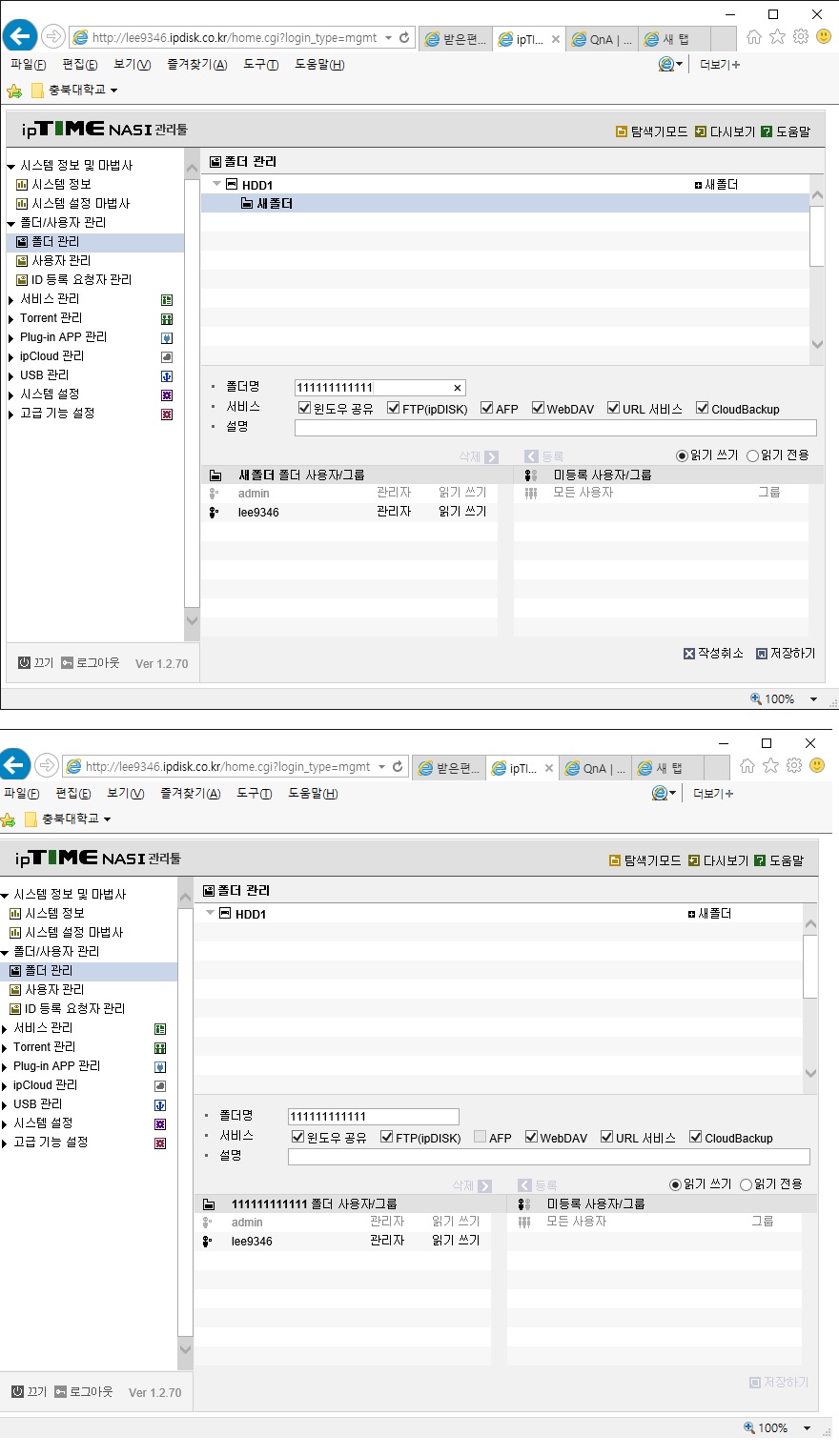The width and height of the screenshot is (839, 1456).
Task: Uncheck the checked AFP service checkbox
Action: [x=486, y=409]
